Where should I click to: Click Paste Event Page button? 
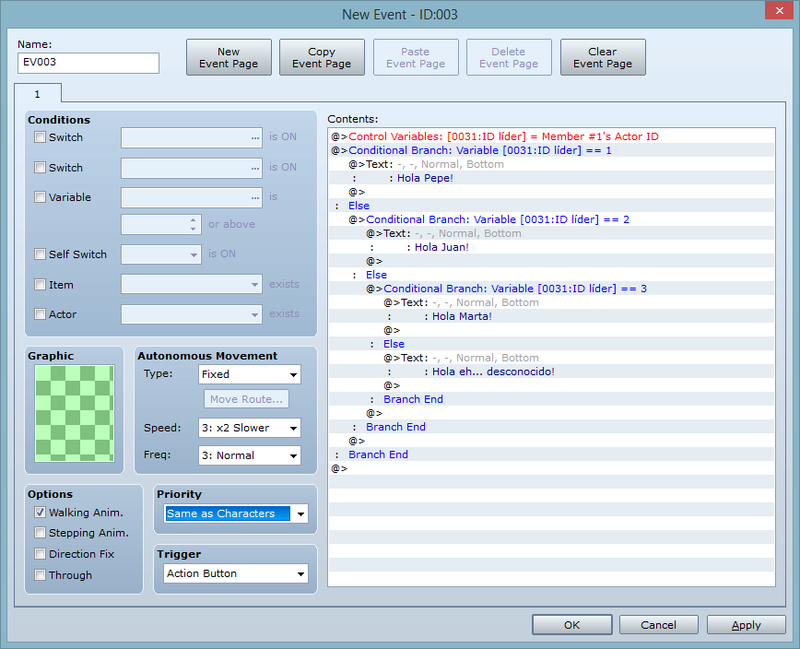click(415, 58)
